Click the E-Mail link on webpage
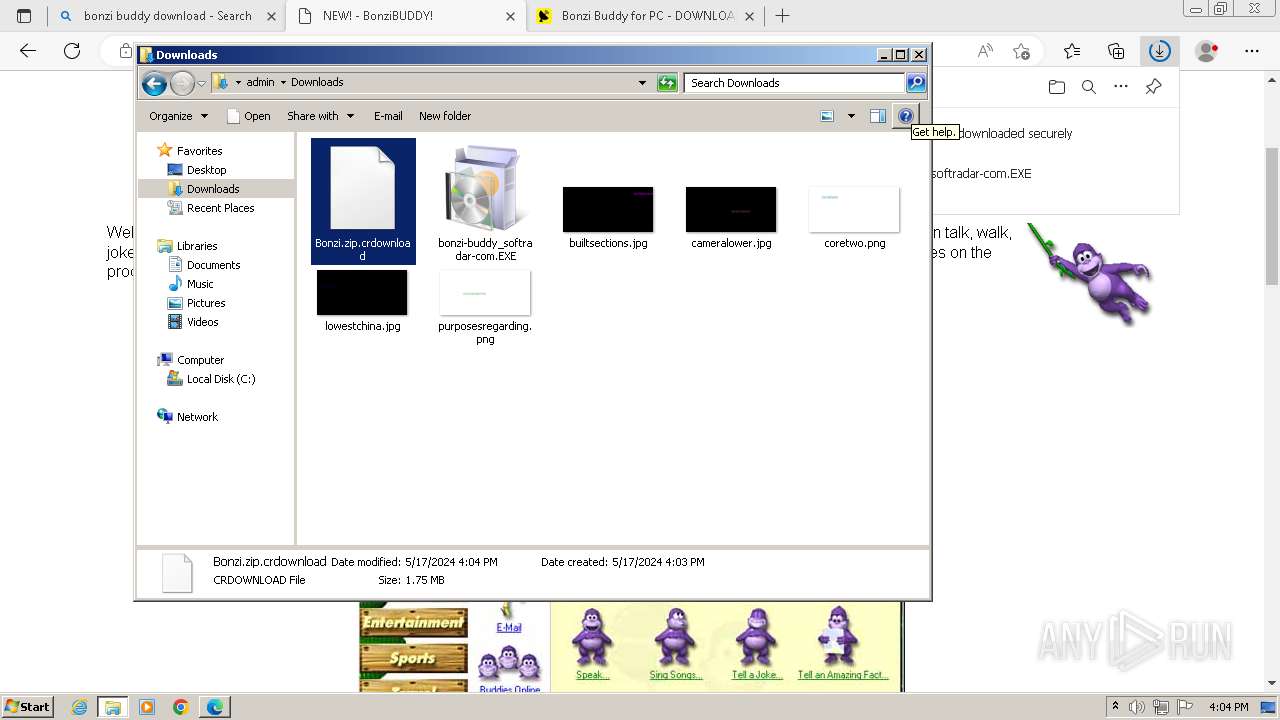The width and height of the screenshot is (1280, 720). point(509,628)
